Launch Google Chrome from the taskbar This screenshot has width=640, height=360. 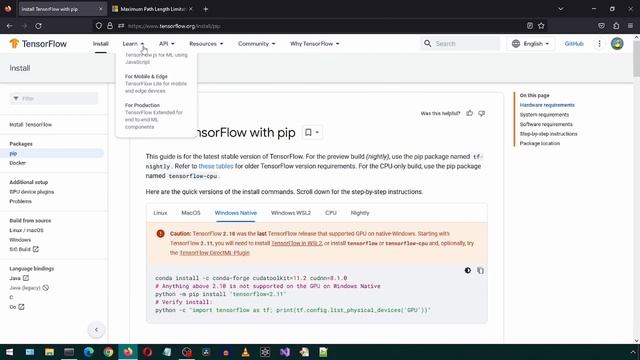pyautogui.click(x=108, y=352)
